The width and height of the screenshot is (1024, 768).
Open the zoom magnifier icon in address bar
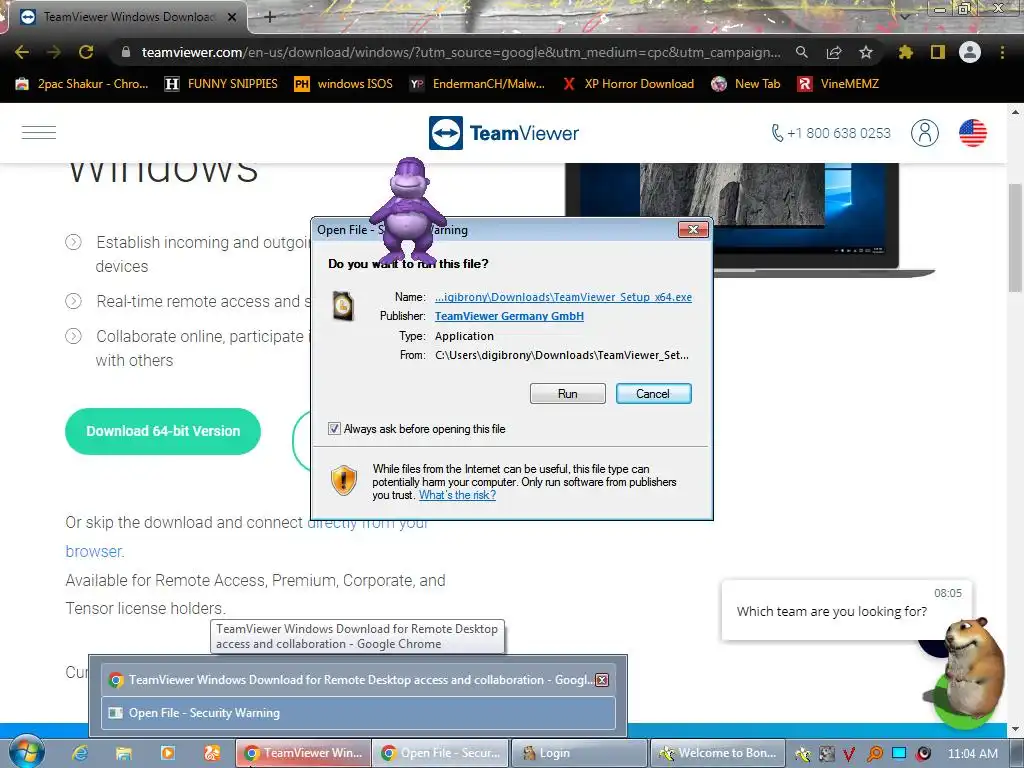801,52
